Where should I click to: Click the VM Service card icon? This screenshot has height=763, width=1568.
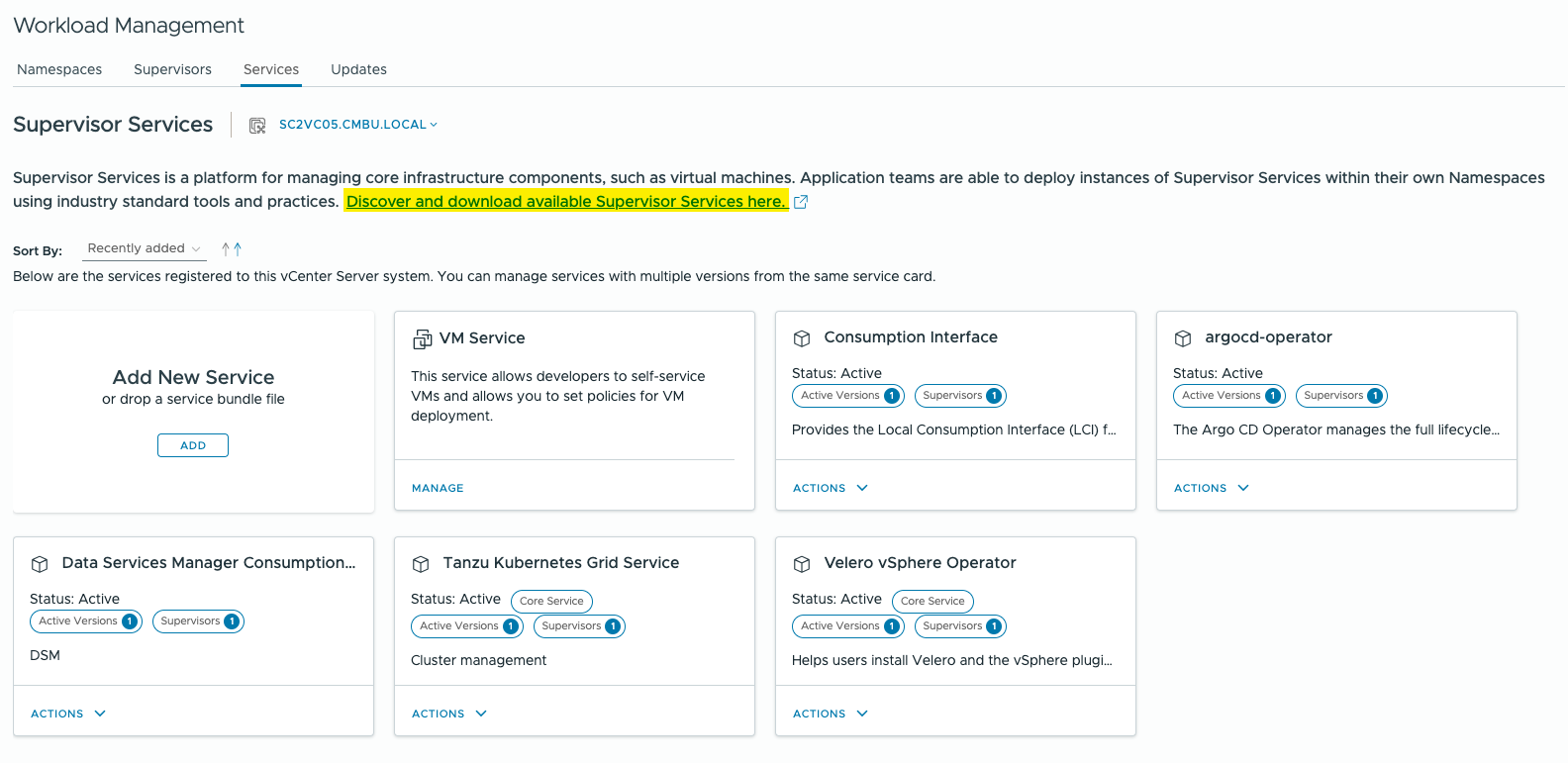pyautogui.click(x=422, y=339)
